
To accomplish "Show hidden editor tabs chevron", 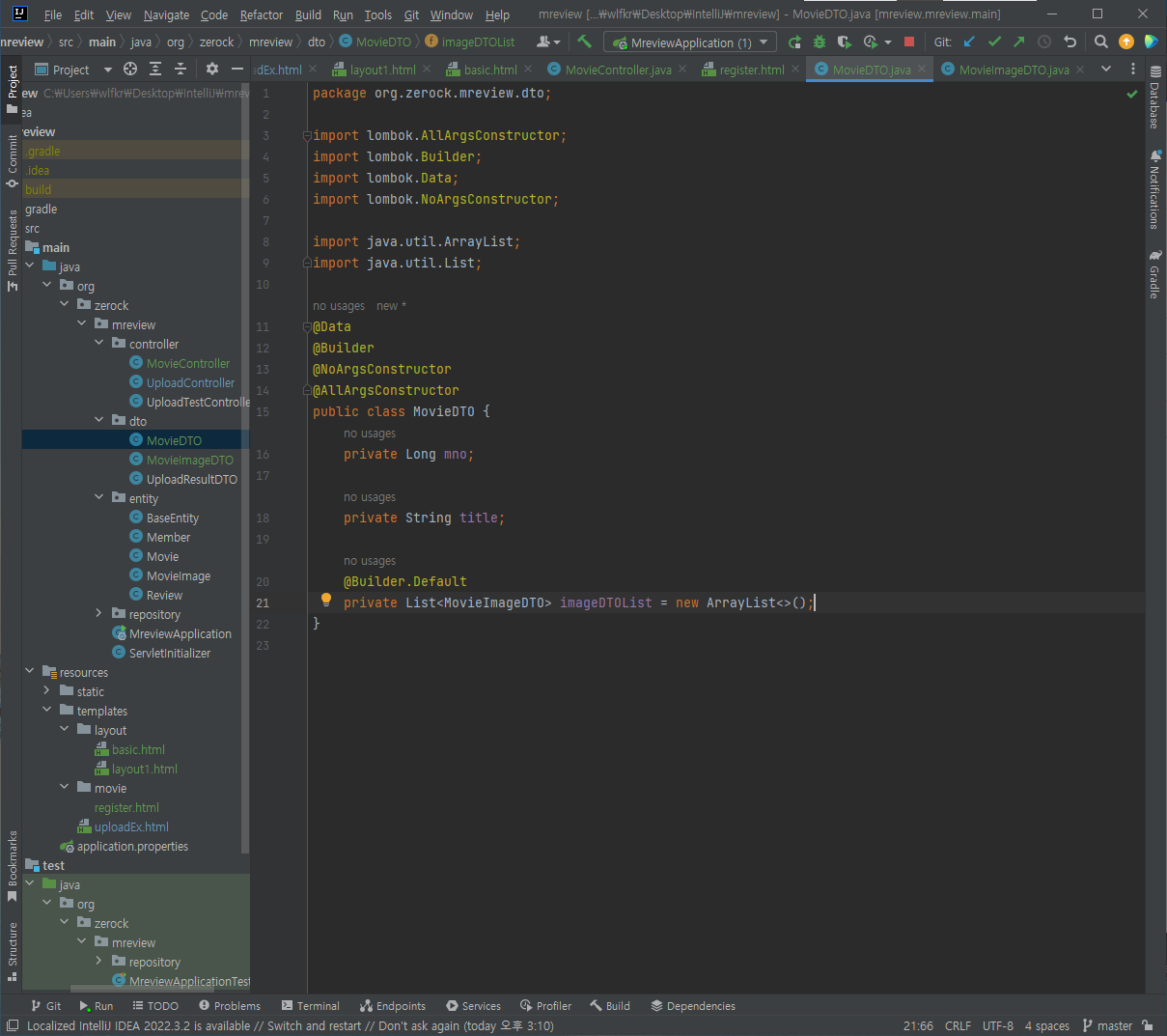I will (1106, 70).
